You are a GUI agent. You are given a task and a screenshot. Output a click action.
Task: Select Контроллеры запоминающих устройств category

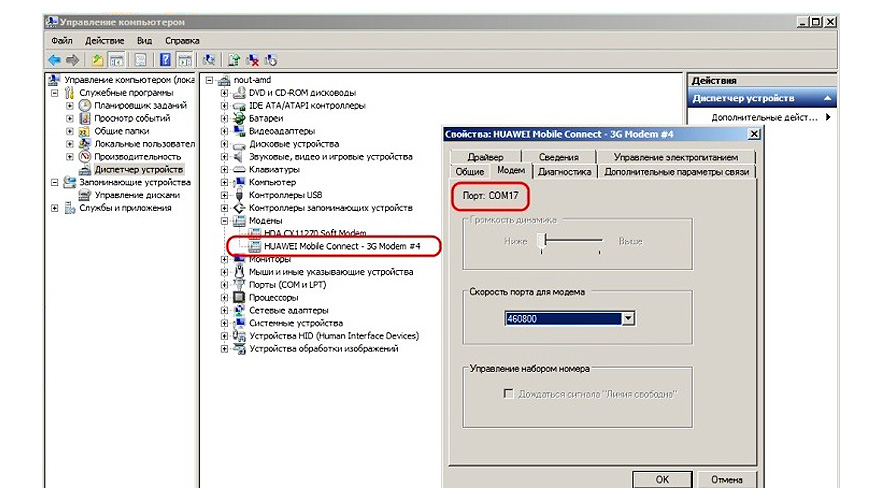[x=331, y=208]
